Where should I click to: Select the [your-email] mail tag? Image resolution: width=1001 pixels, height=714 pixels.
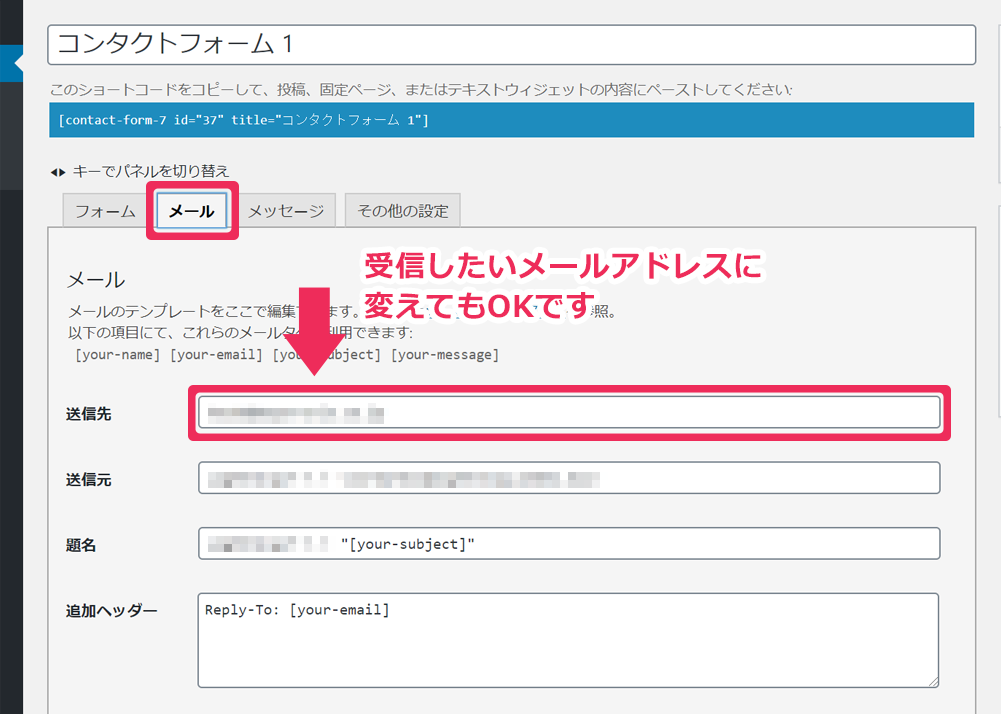pos(216,355)
